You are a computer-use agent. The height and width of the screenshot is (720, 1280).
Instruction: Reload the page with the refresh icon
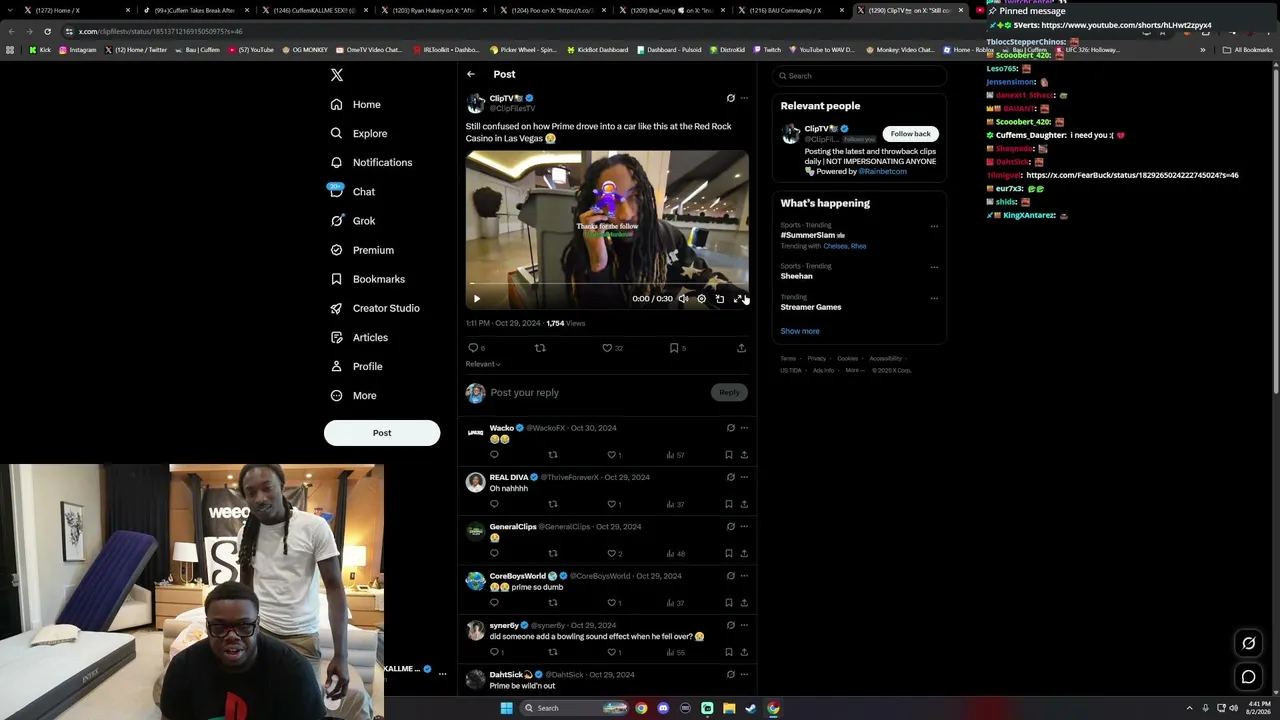pos(47,31)
